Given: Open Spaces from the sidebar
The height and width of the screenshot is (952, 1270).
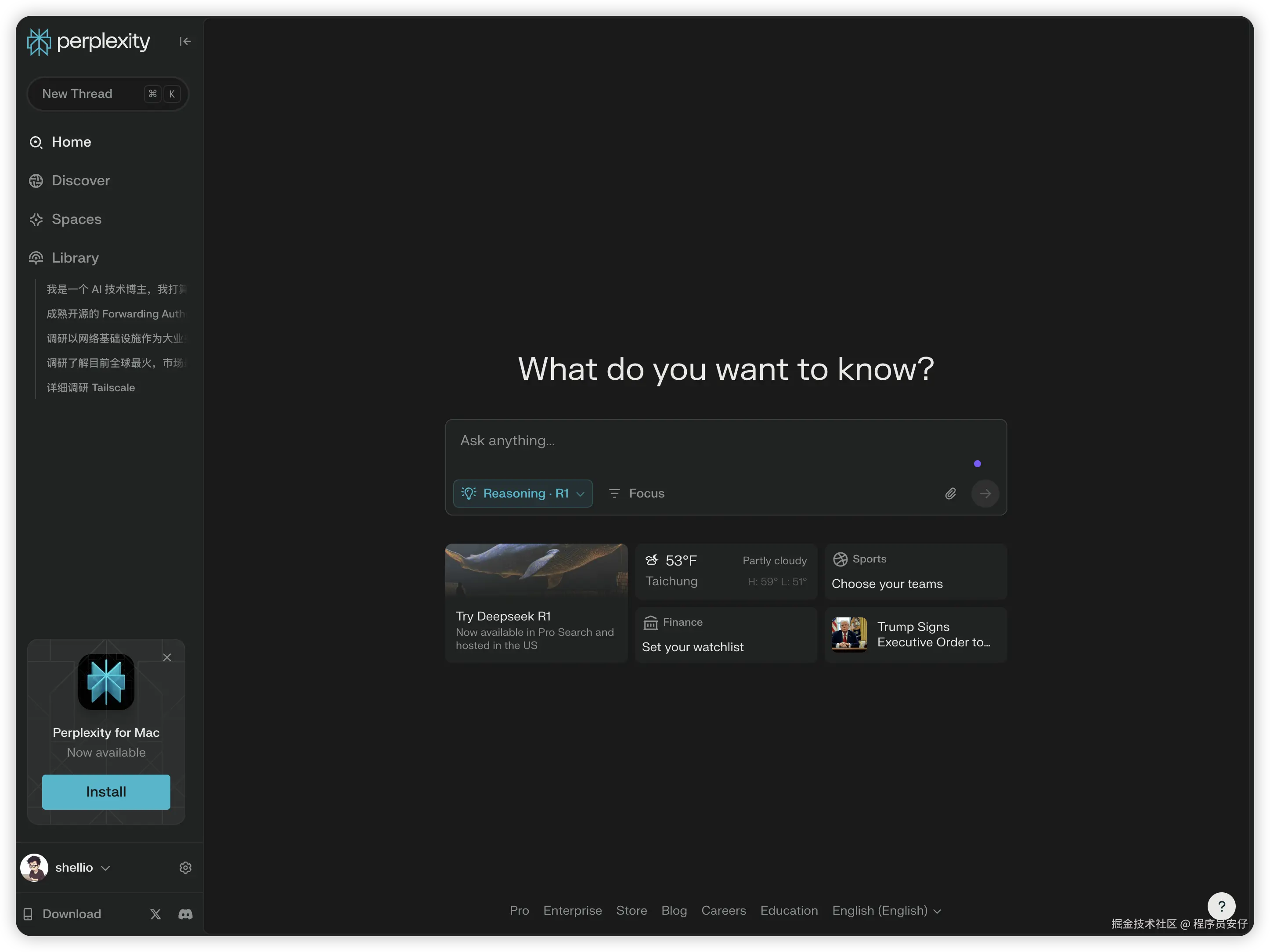Looking at the screenshot, I should coord(76,220).
